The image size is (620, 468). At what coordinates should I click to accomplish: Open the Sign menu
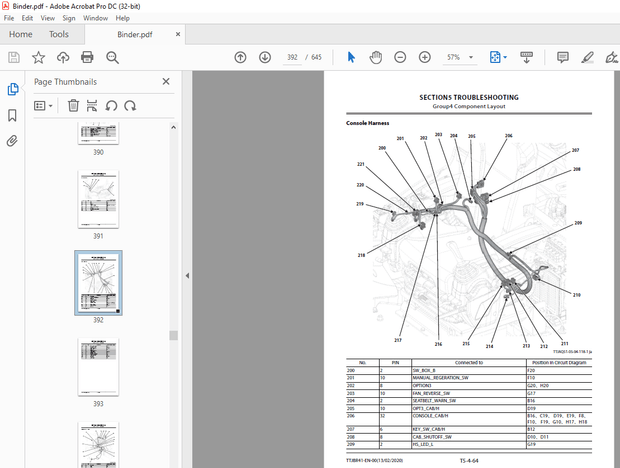pyautogui.click(x=68, y=18)
